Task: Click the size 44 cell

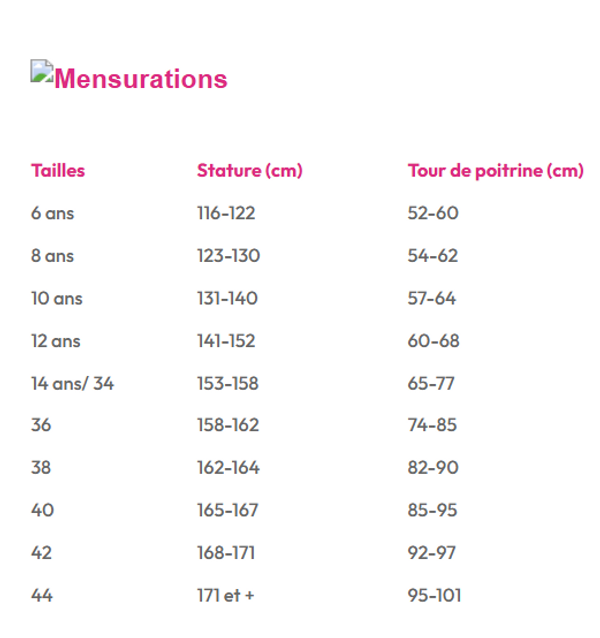Action: 42,595
